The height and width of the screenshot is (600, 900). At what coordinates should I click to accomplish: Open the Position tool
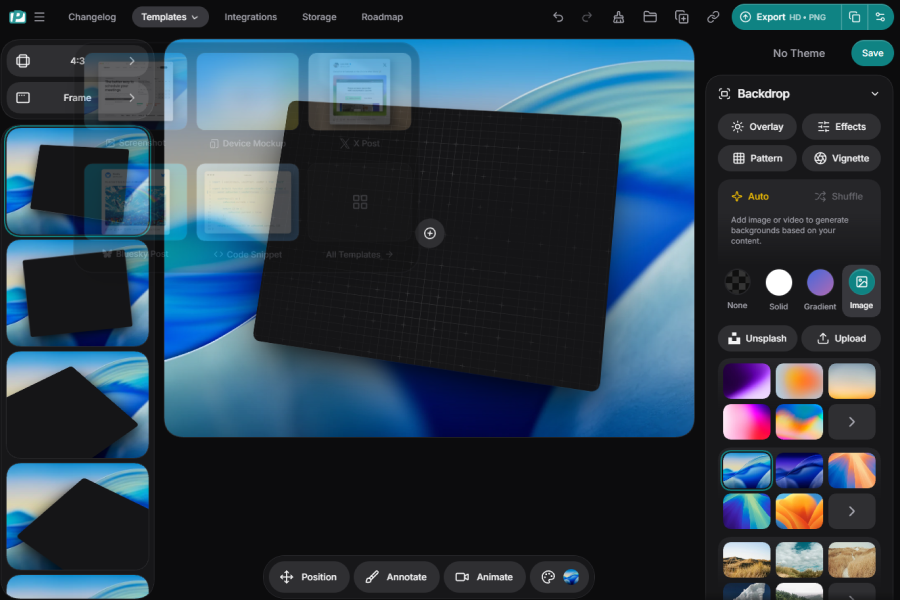click(308, 577)
